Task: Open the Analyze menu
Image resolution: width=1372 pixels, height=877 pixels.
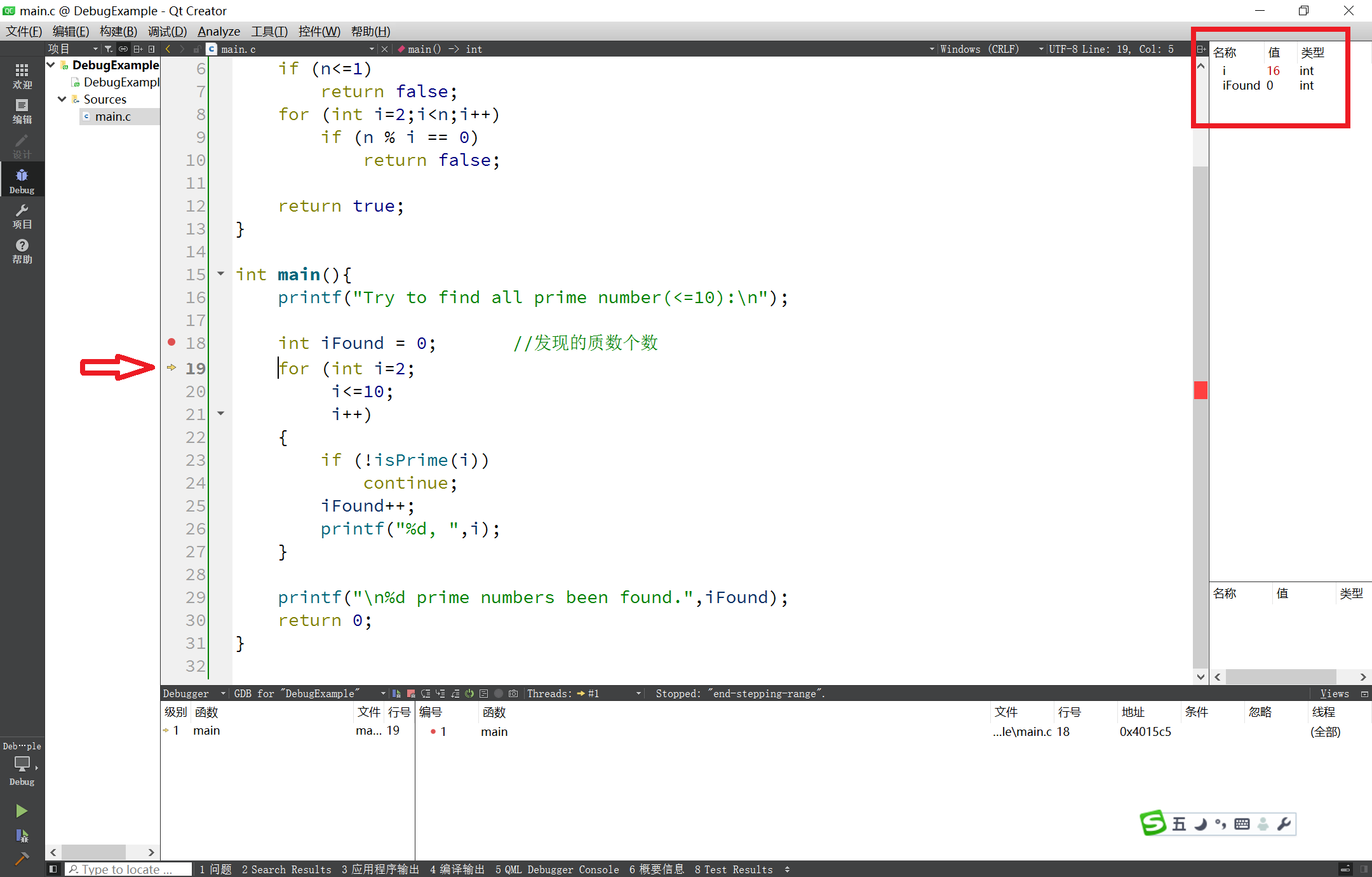Action: [x=219, y=31]
